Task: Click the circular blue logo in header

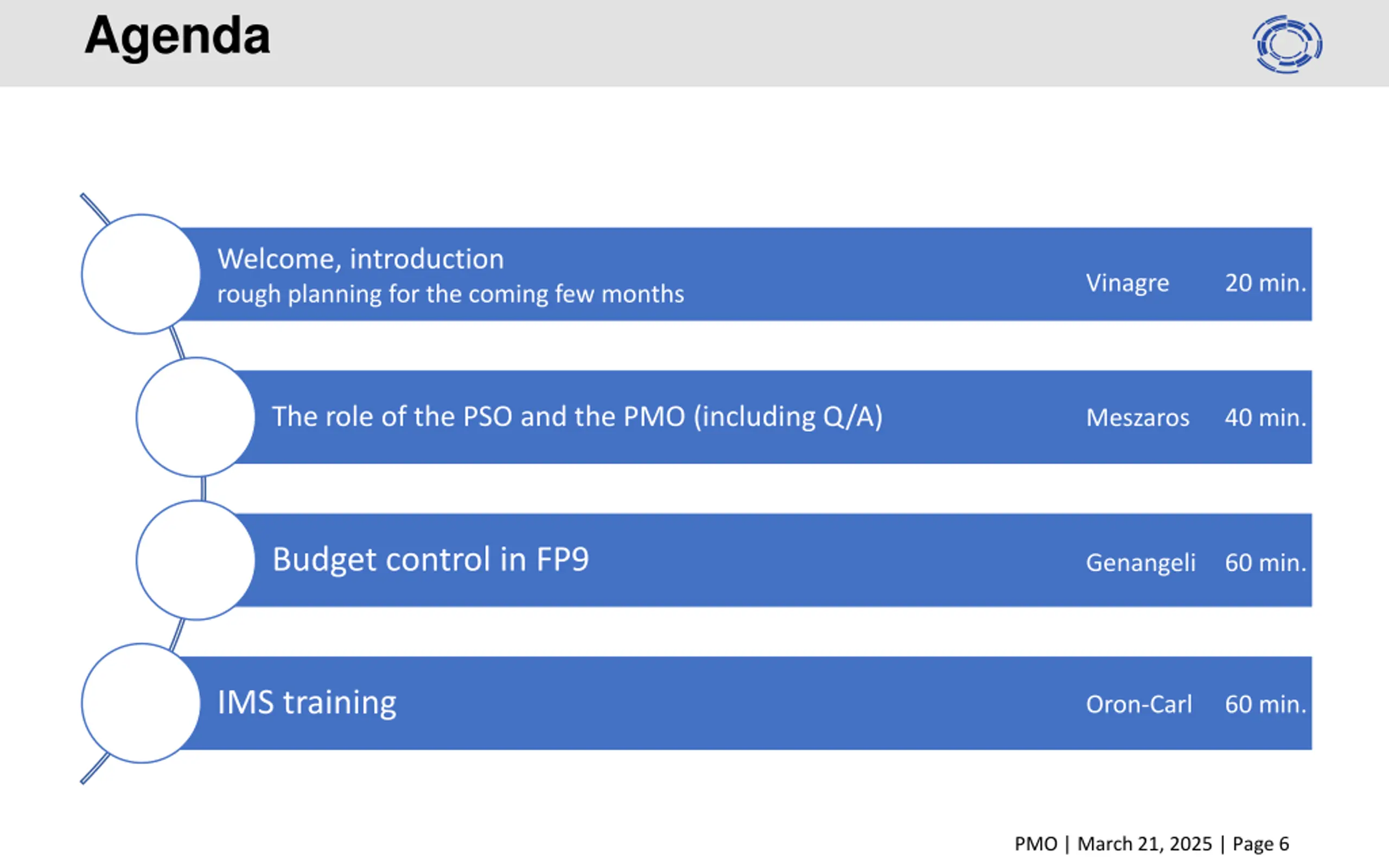Action: coord(1288,44)
